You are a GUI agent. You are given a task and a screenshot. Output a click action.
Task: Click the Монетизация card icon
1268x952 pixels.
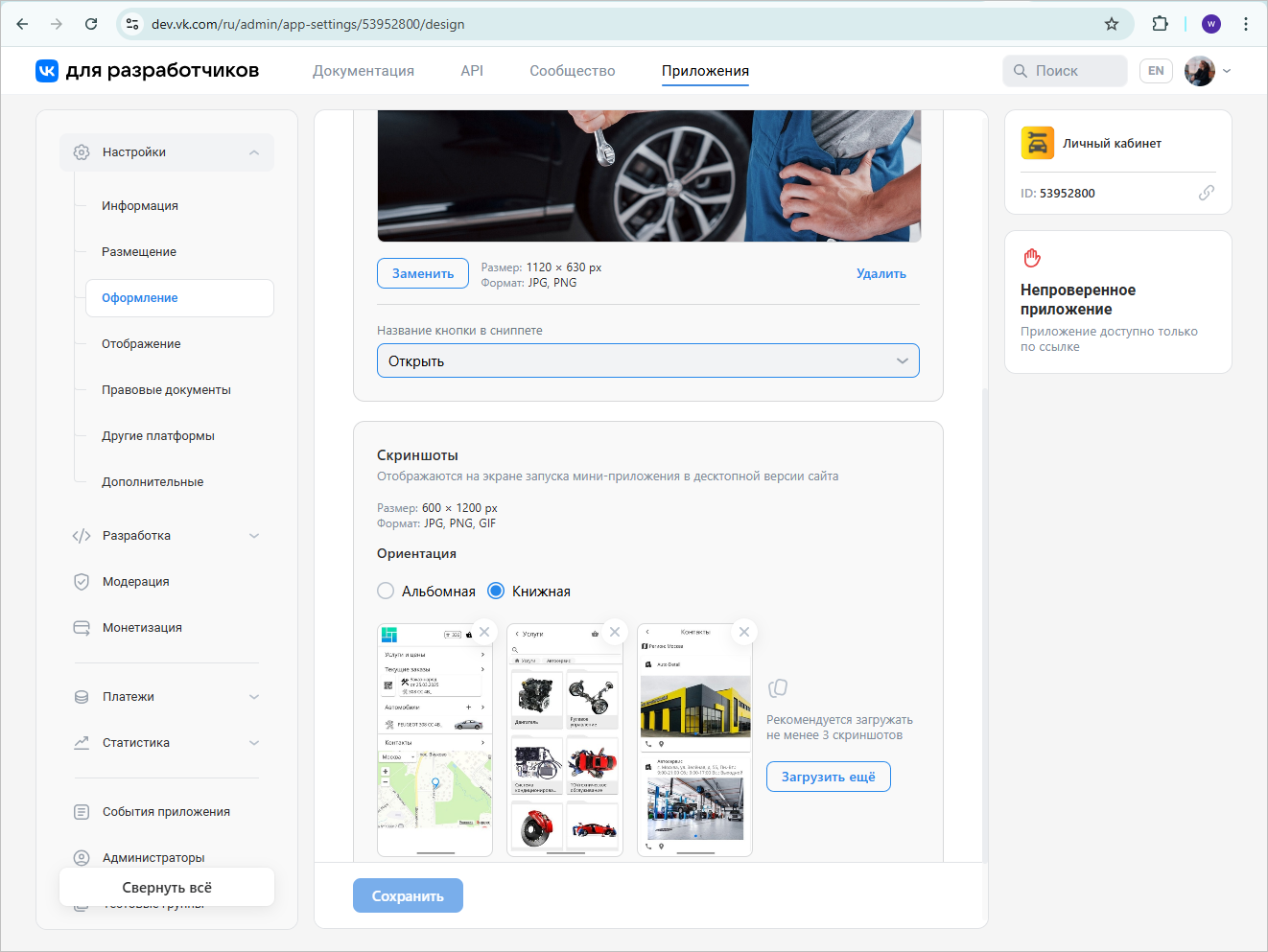[x=82, y=627]
